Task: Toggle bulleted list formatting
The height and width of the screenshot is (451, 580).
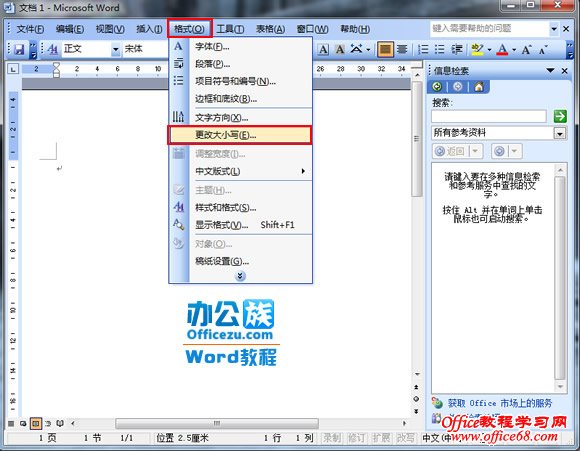Action: coord(439,49)
